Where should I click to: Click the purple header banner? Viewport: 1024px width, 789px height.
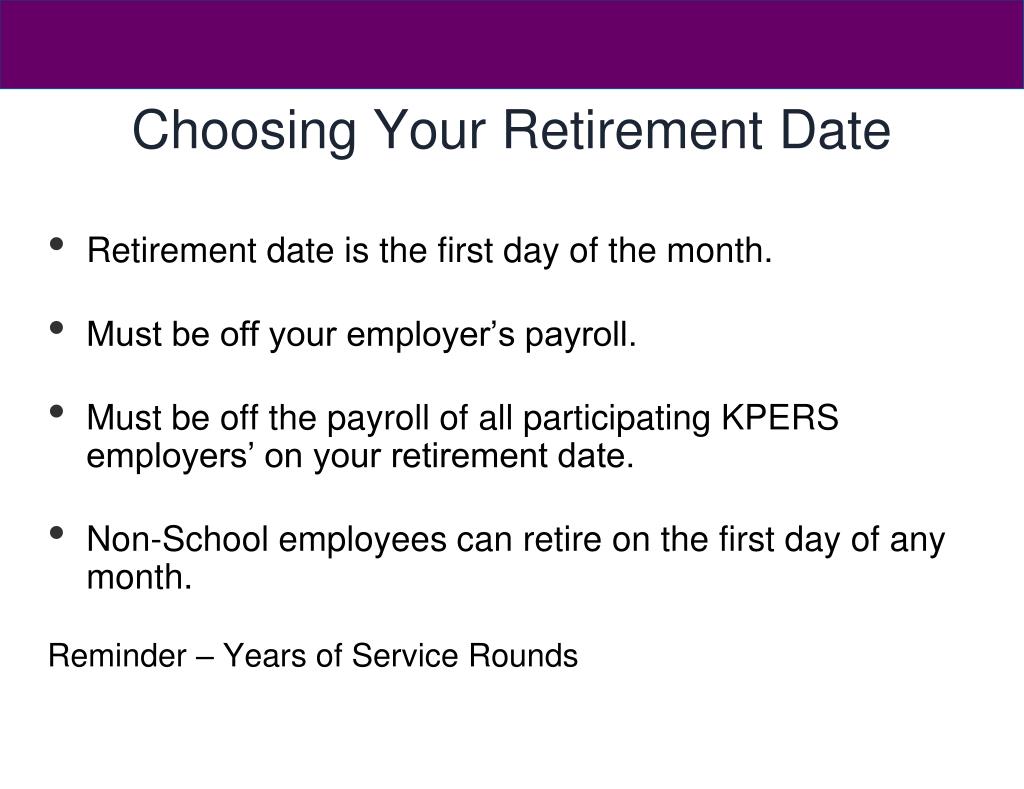512,44
